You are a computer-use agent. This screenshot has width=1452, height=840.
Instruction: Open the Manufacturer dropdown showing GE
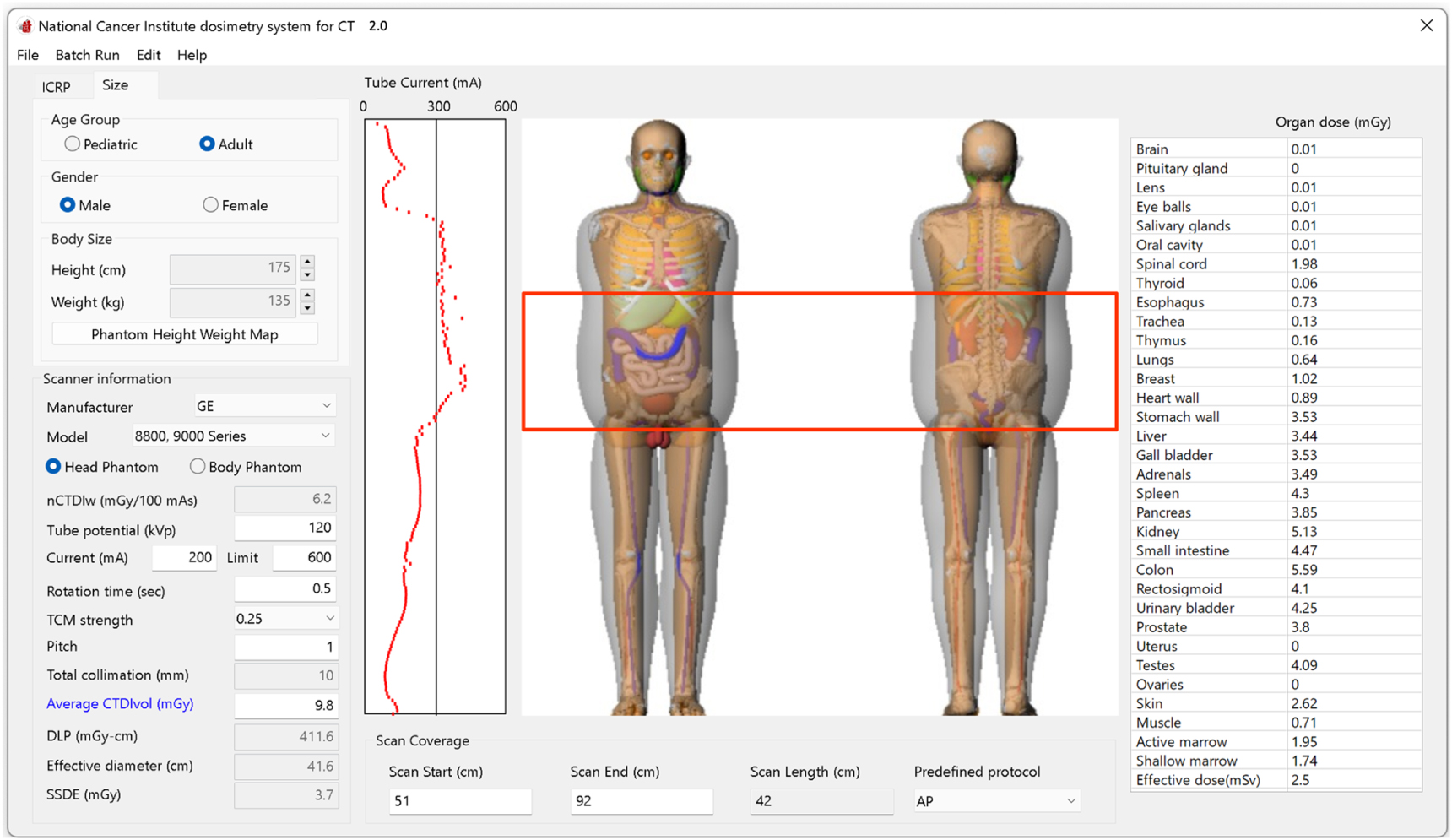(264, 406)
